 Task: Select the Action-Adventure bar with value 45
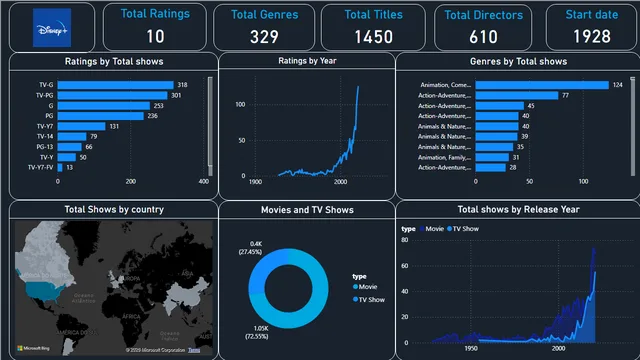pos(500,106)
